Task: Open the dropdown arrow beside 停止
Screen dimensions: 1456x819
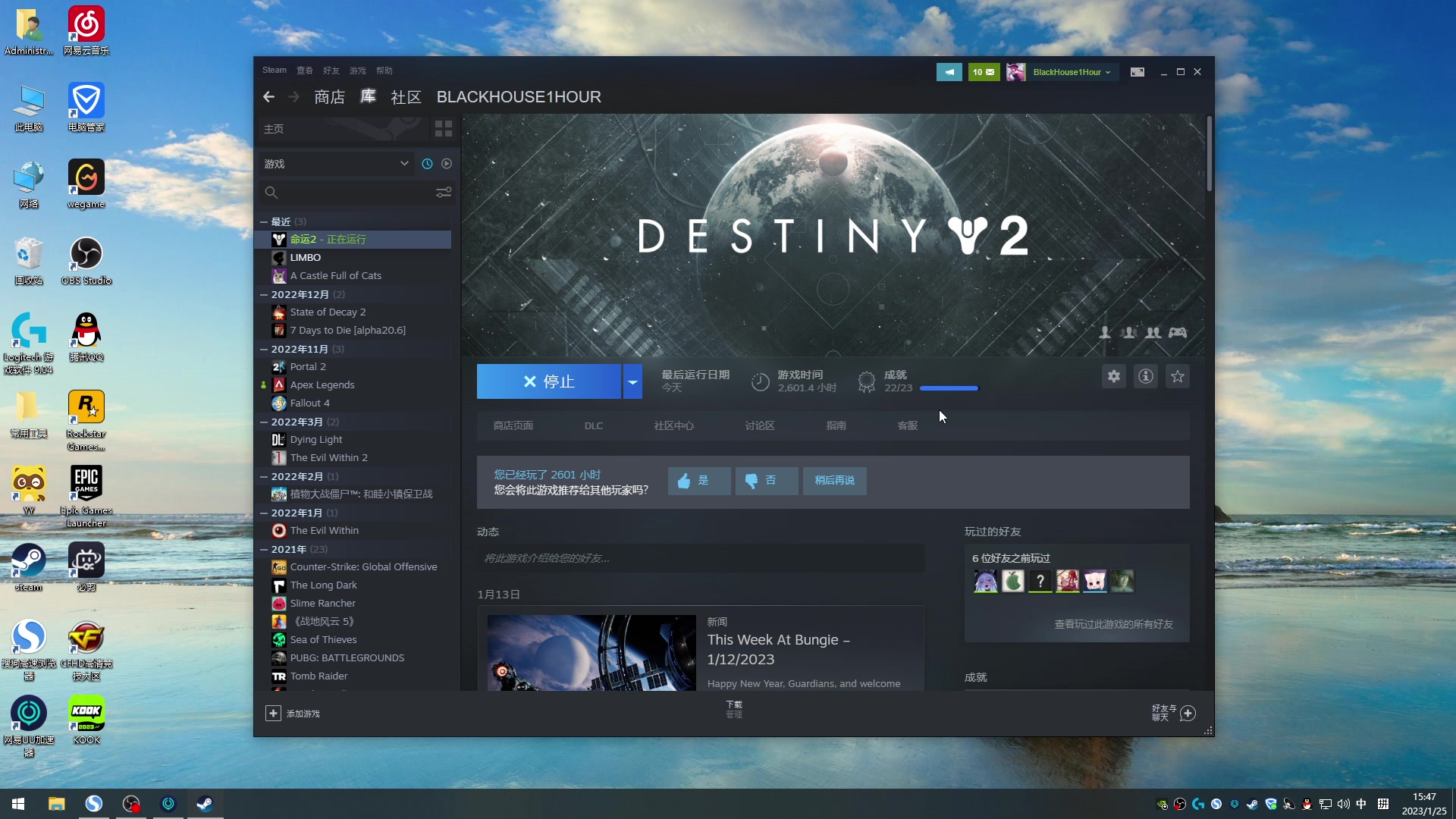Action: pyautogui.click(x=632, y=381)
